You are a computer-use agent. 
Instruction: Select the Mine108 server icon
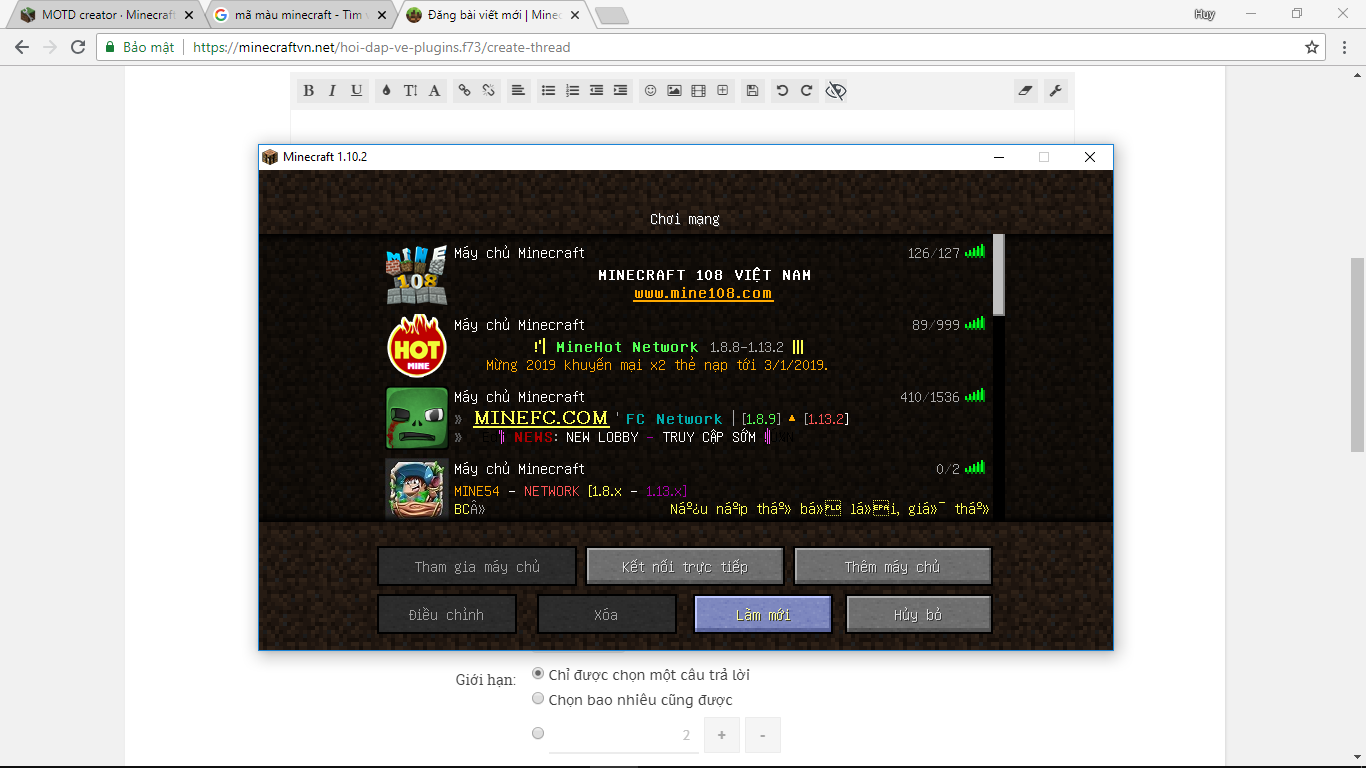tap(417, 275)
